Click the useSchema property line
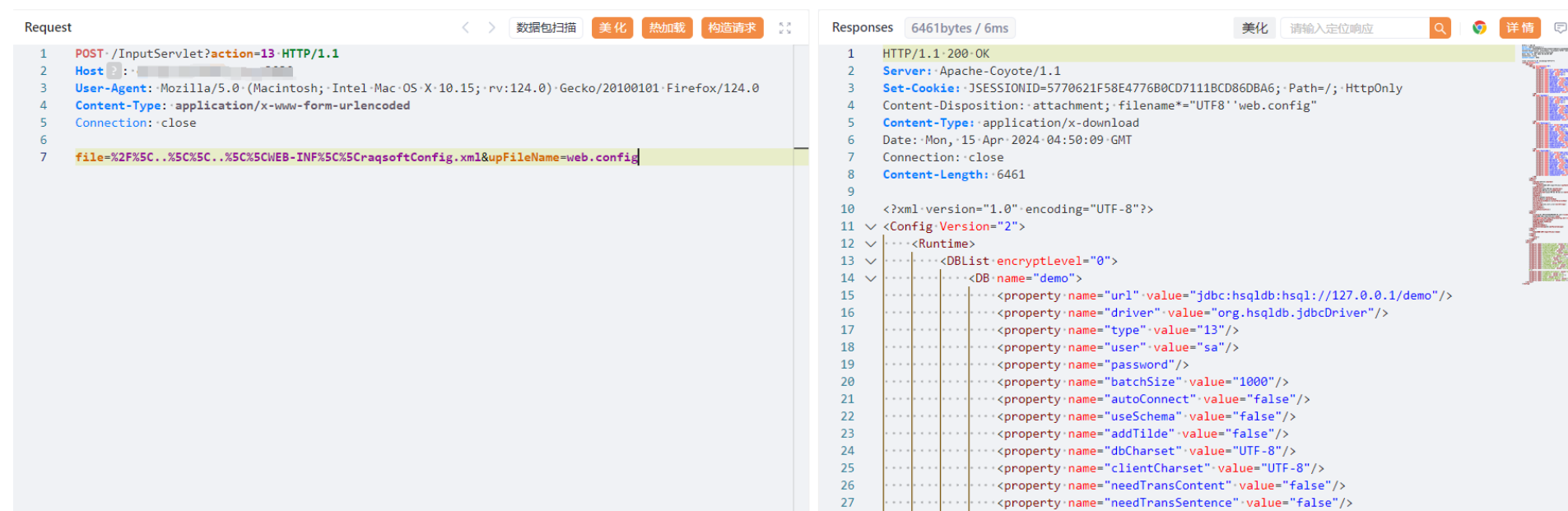This screenshot has width=1568, height=511. click(x=1147, y=416)
